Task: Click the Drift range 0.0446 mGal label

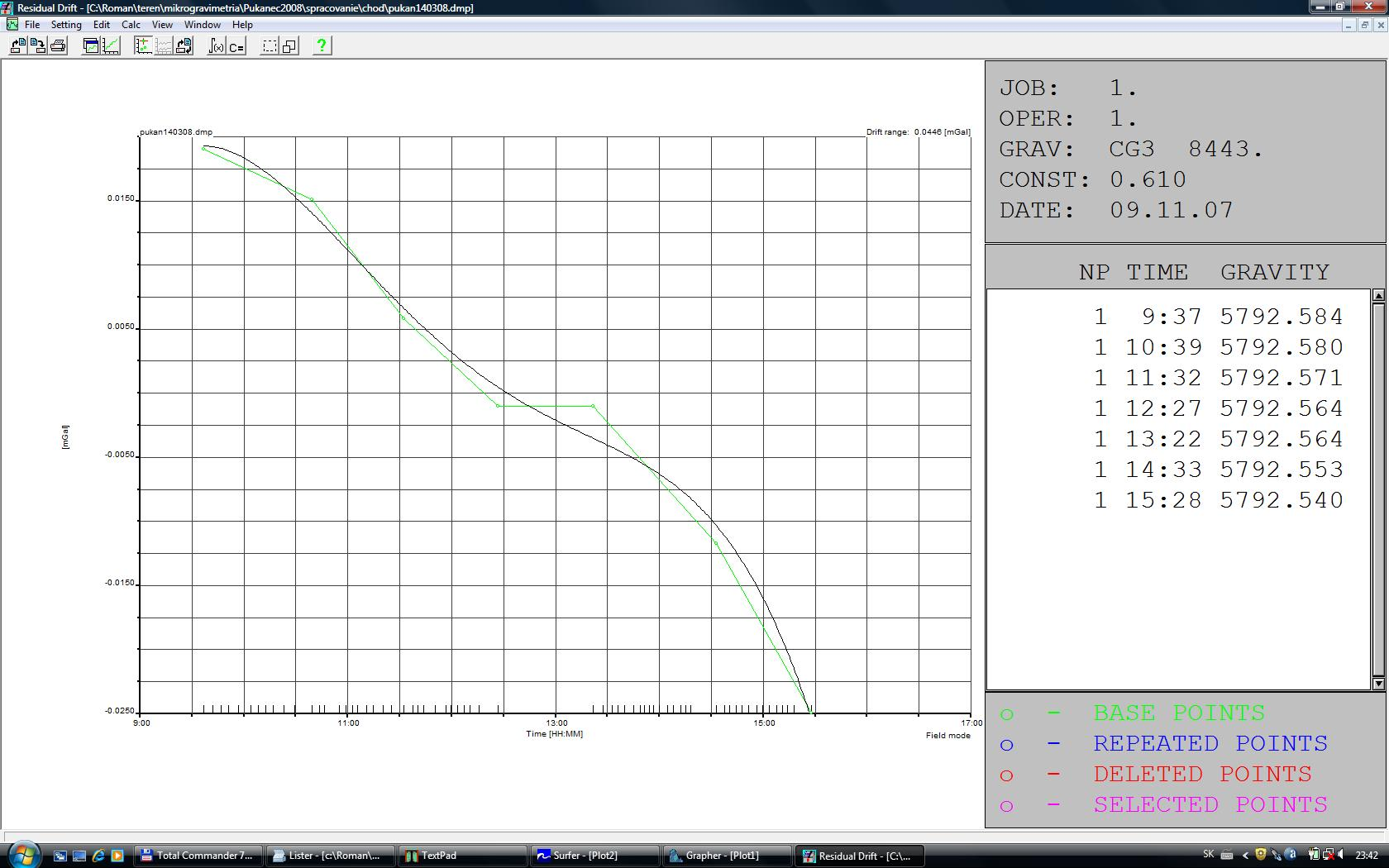Action: coord(918,132)
